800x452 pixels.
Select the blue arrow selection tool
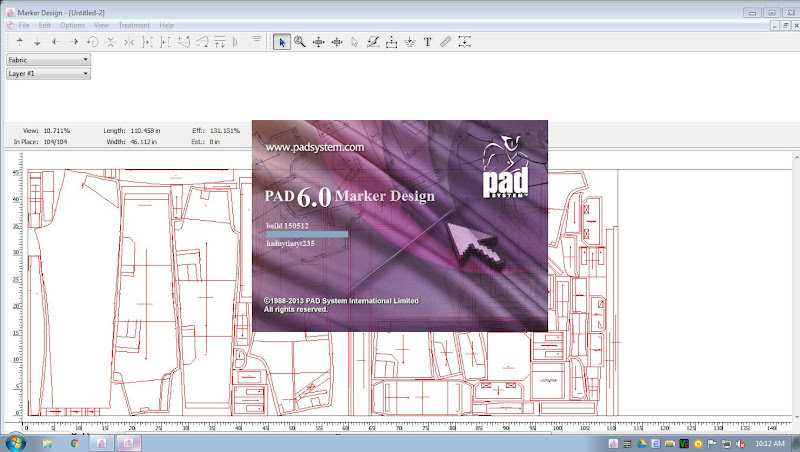pos(282,42)
